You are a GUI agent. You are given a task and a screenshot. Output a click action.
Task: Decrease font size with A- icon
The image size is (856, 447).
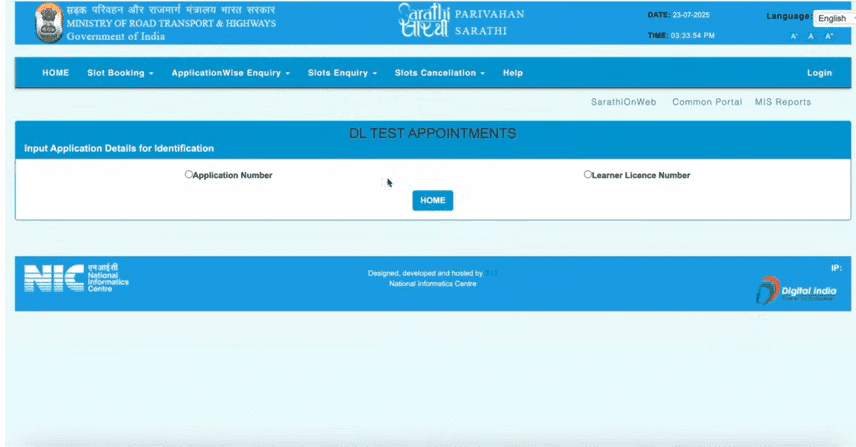[795, 36]
